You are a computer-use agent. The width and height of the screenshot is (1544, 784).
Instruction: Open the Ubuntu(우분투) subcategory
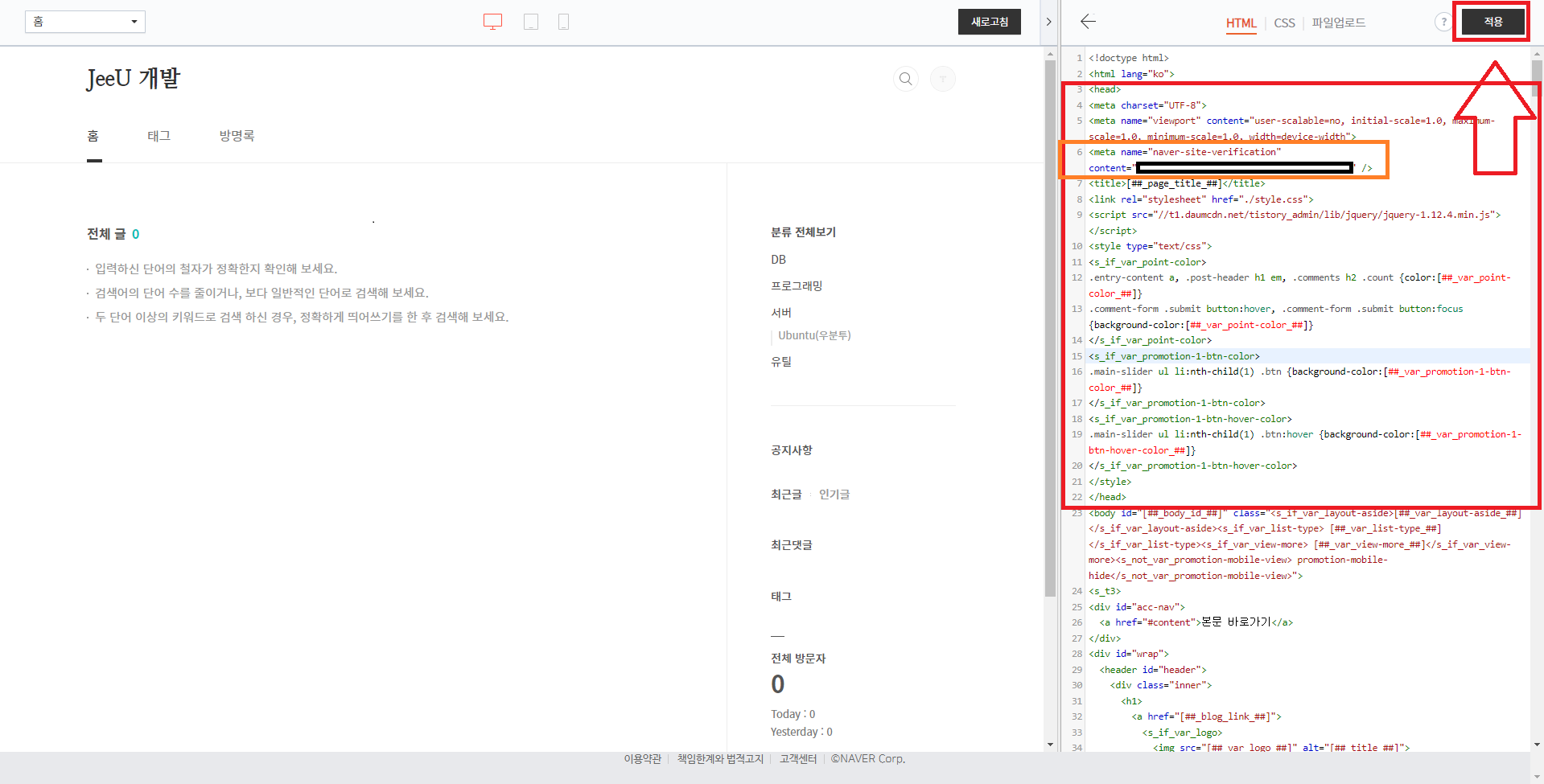(x=814, y=335)
